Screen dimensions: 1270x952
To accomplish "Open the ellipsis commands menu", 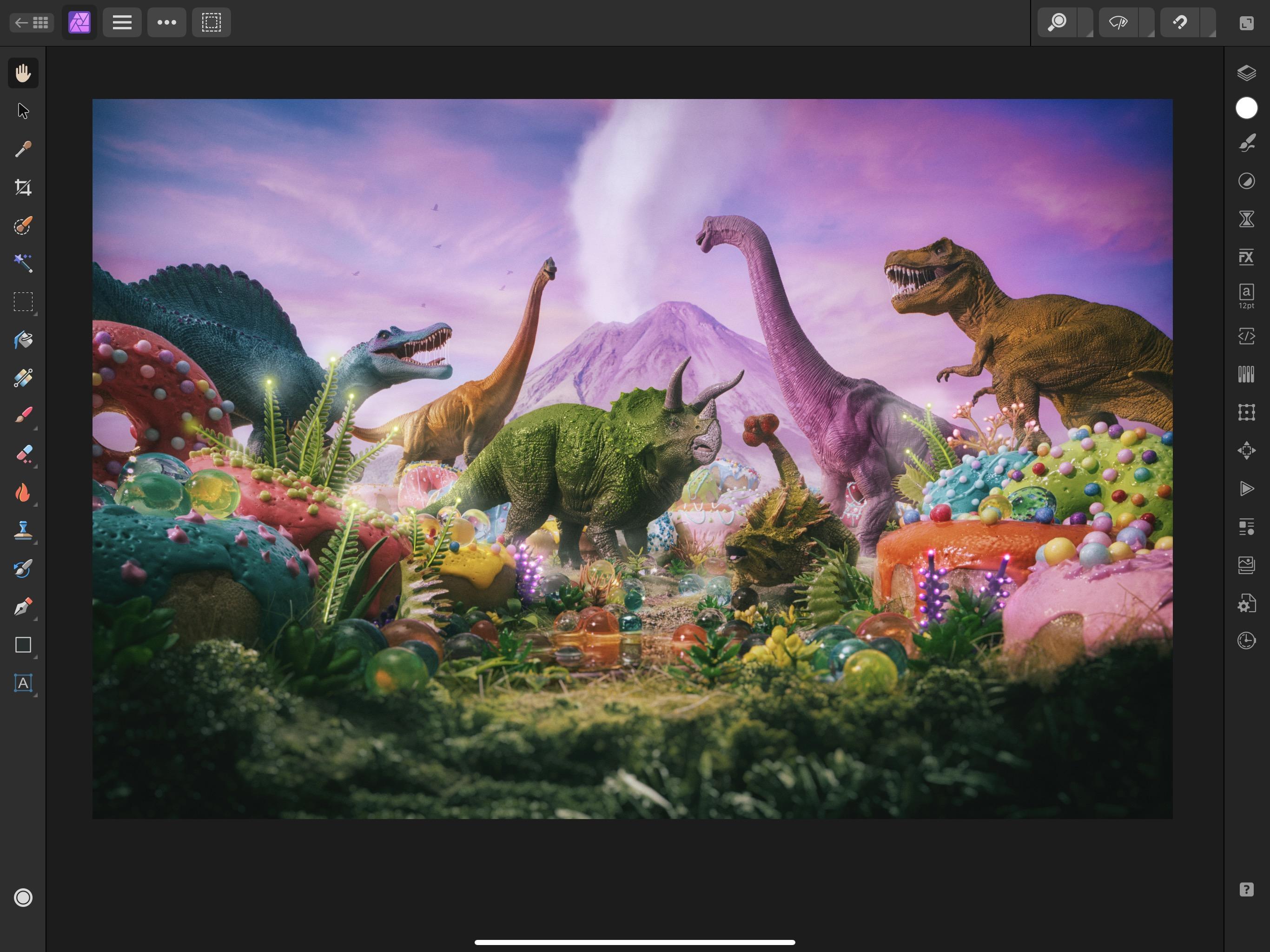I will pyautogui.click(x=166, y=22).
